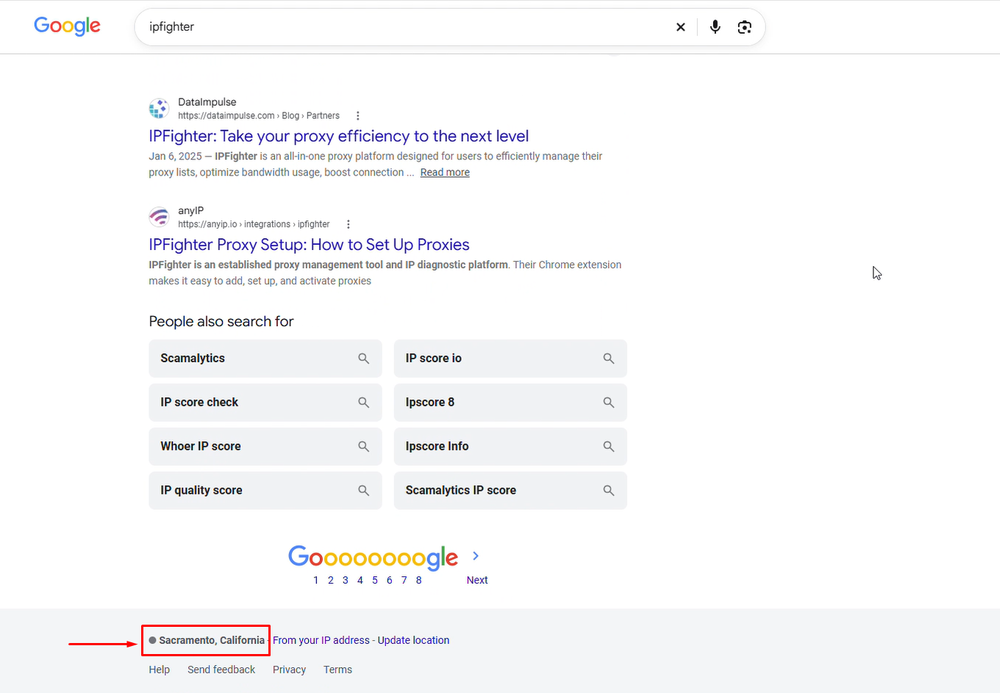The image size is (1000, 693).
Task: Go to results page 8
Action: pyautogui.click(x=418, y=580)
